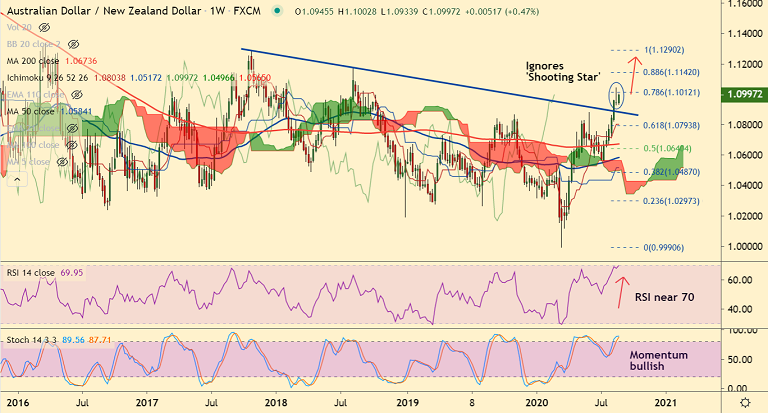This screenshot has height=413, width=768.
Task: Click the 2019 label on time axis
Action: click(408, 403)
